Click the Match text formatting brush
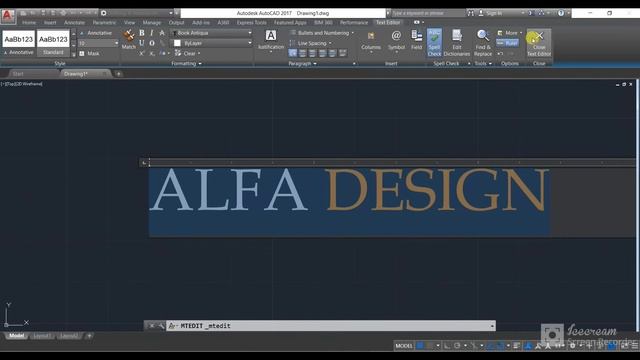The width and height of the screenshot is (640, 360). pos(129,40)
